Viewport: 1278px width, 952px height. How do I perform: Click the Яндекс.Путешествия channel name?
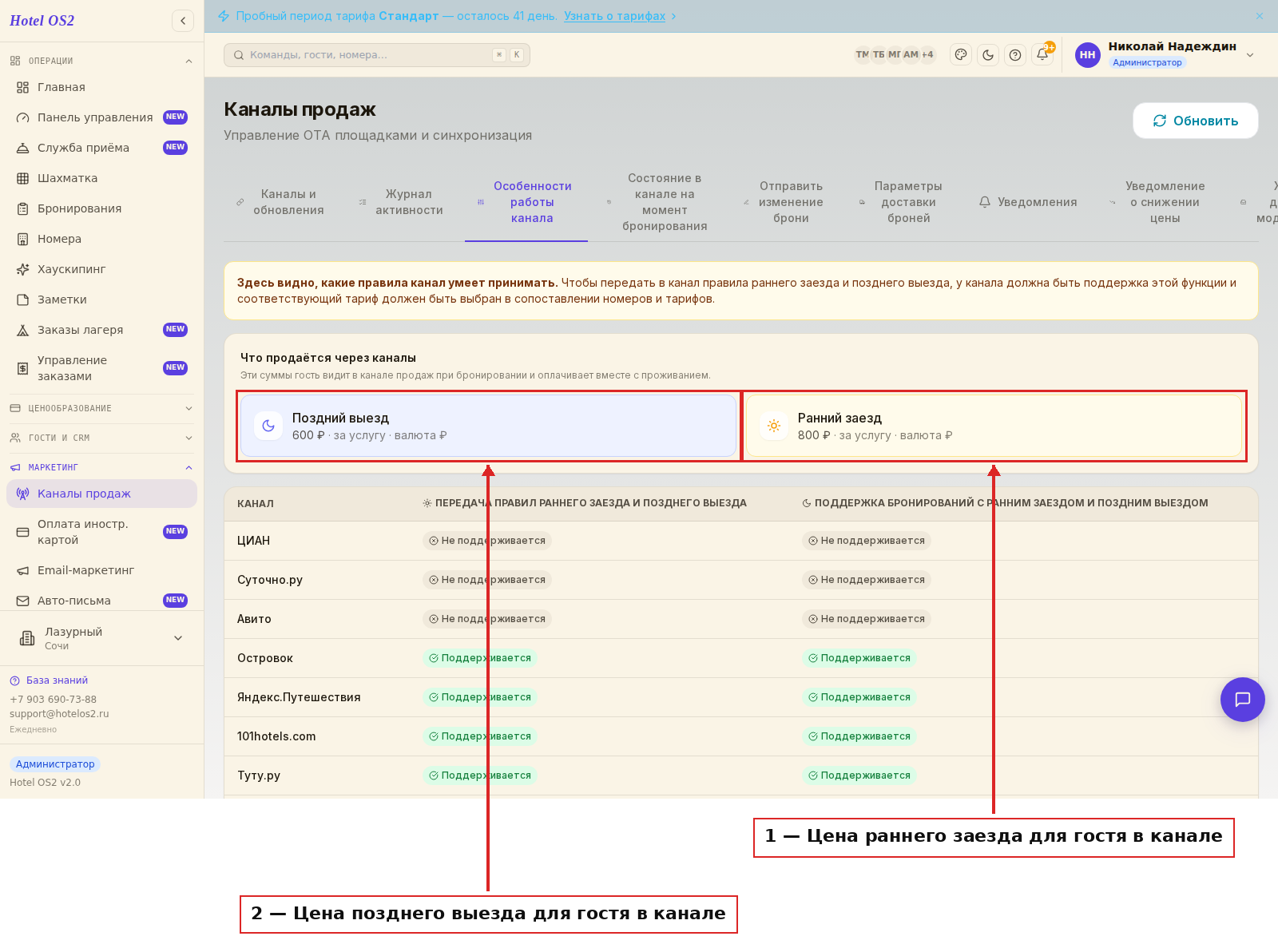(299, 697)
